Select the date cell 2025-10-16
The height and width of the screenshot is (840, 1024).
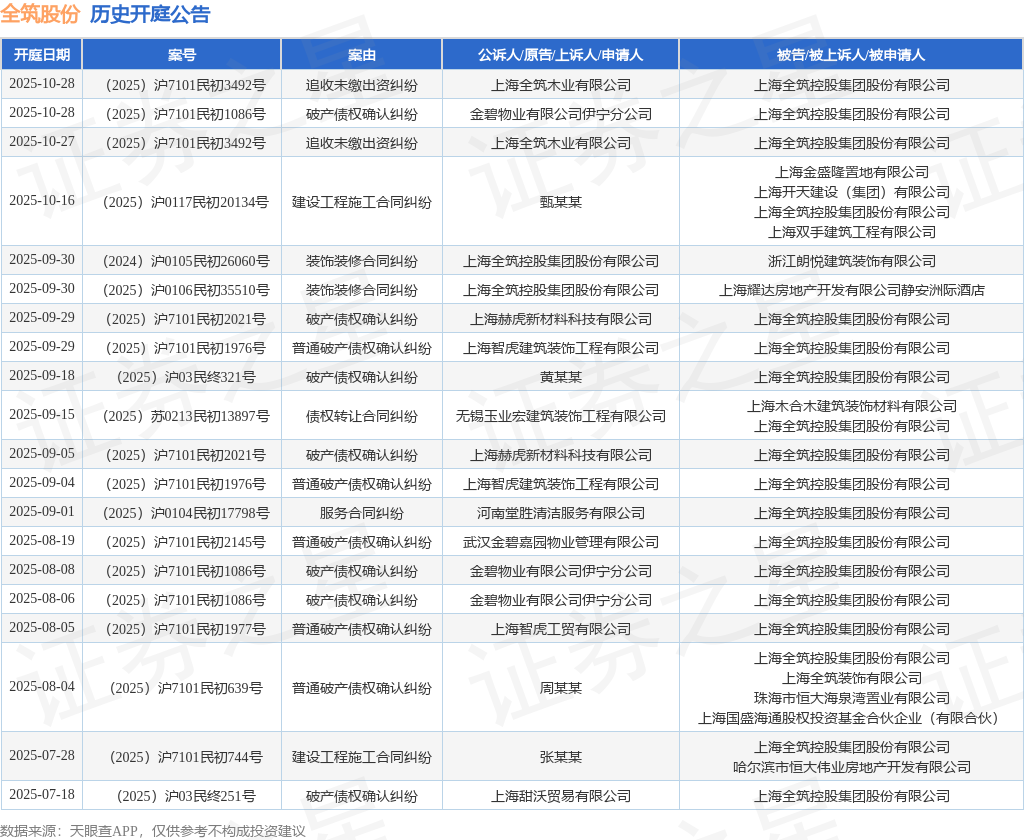point(42,201)
